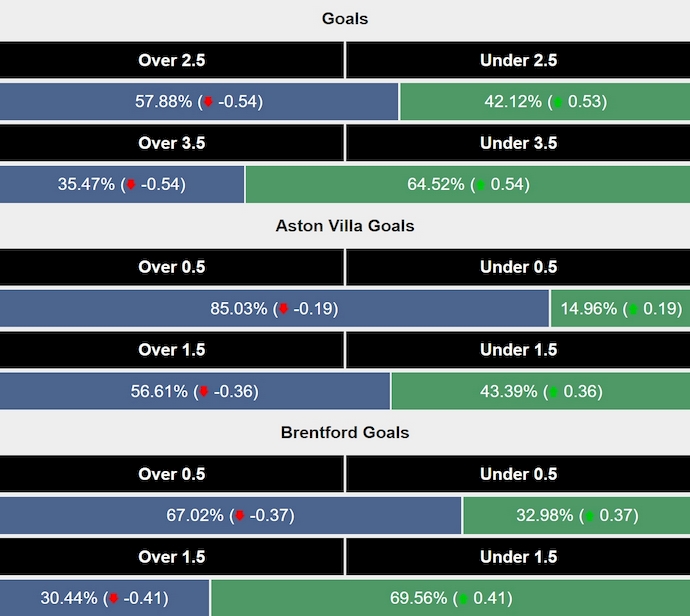This screenshot has height=616, width=690.
Task: Select Aston Villa Under 0.5 header
Action: coord(518,267)
